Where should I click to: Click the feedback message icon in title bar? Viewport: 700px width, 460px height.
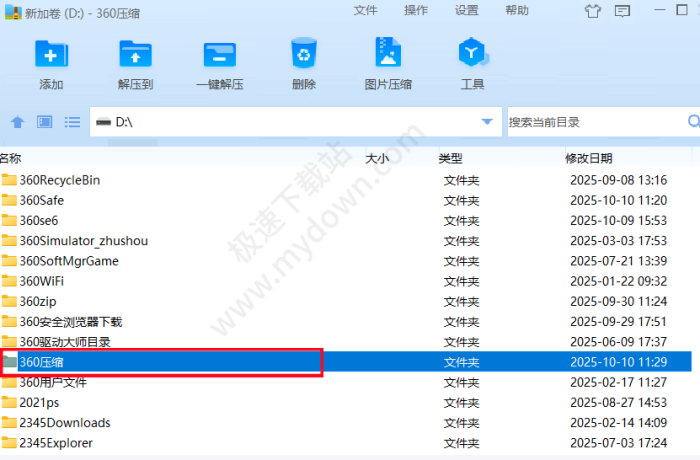click(622, 12)
